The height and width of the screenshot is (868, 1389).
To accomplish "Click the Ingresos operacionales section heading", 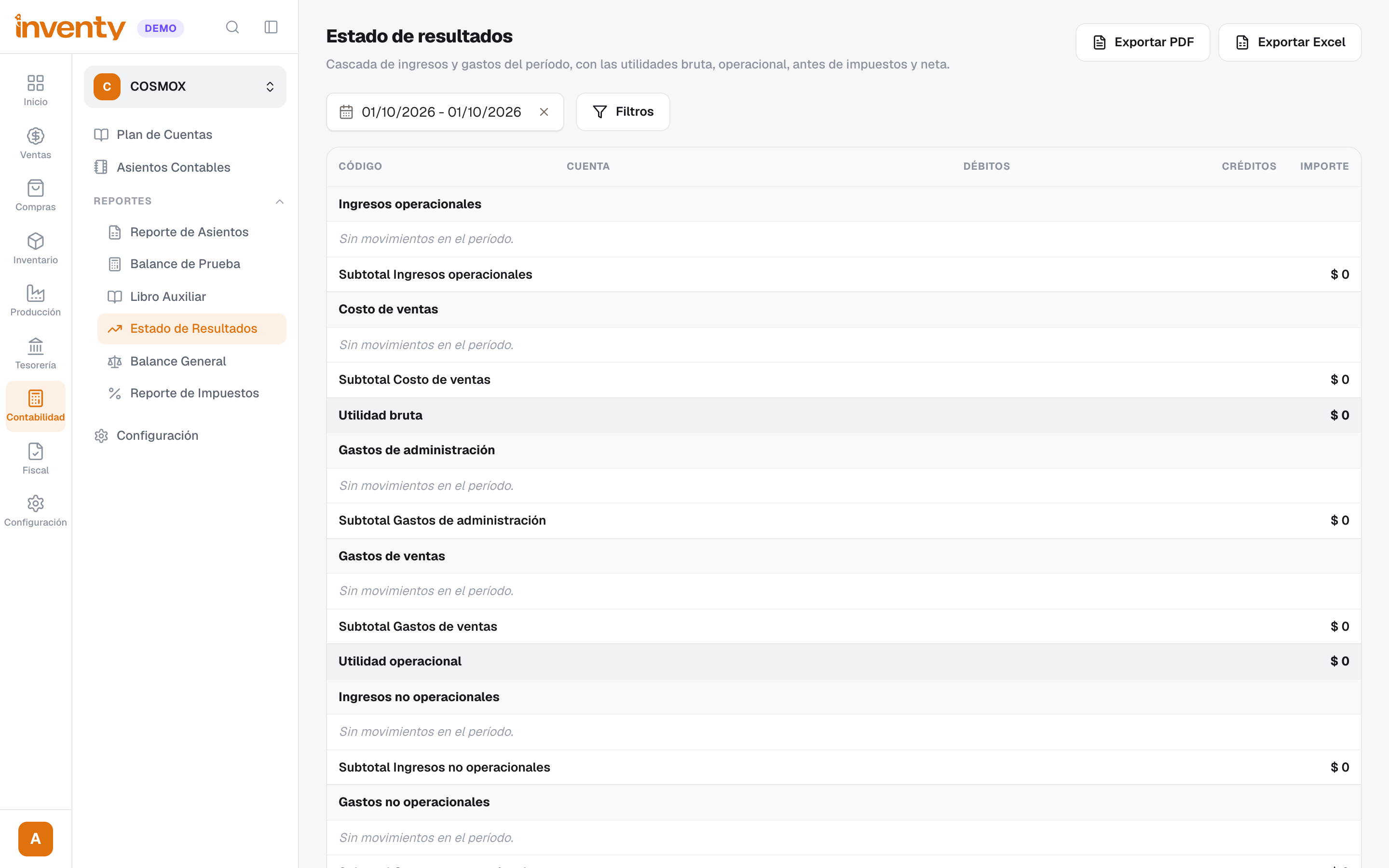I will [x=410, y=204].
